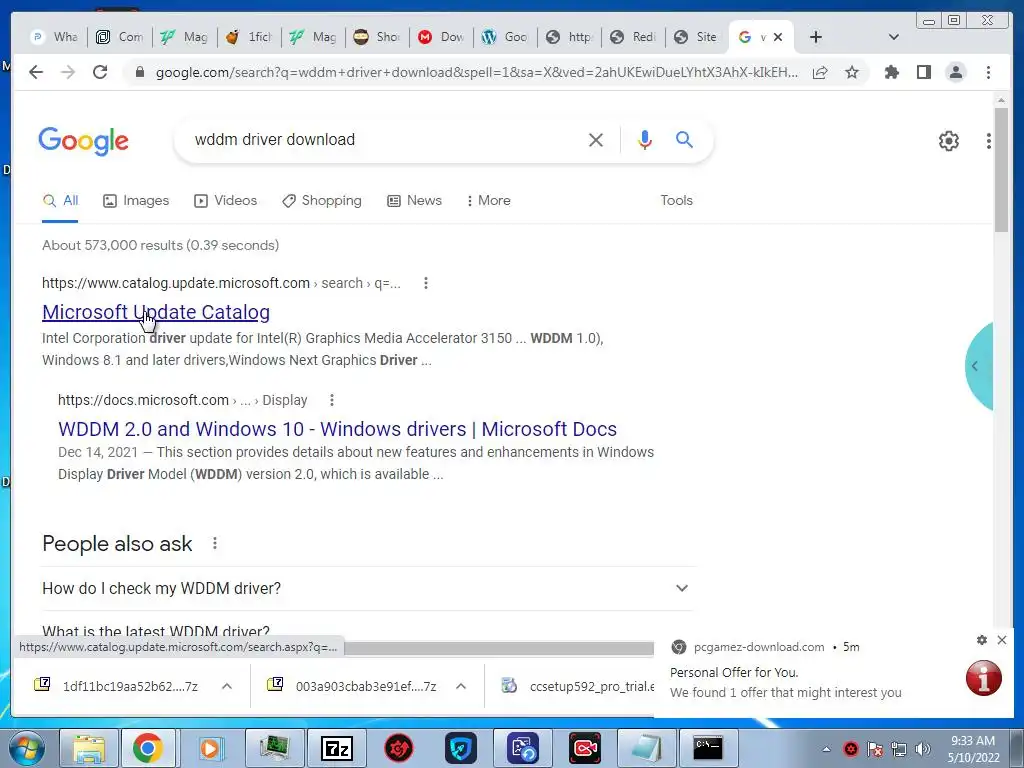The height and width of the screenshot is (768, 1024).
Task: Open Microsoft Update Catalog link
Action: (x=156, y=312)
